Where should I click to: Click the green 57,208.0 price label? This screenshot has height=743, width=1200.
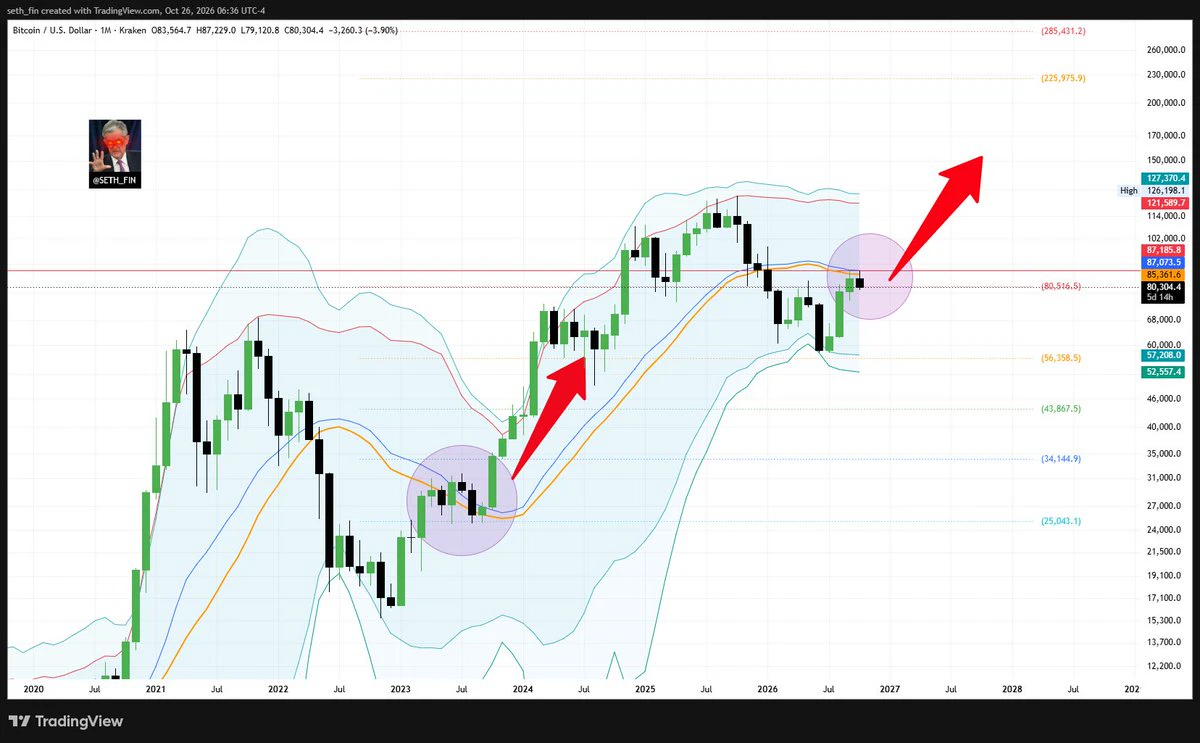click(x=1162, y=355)
